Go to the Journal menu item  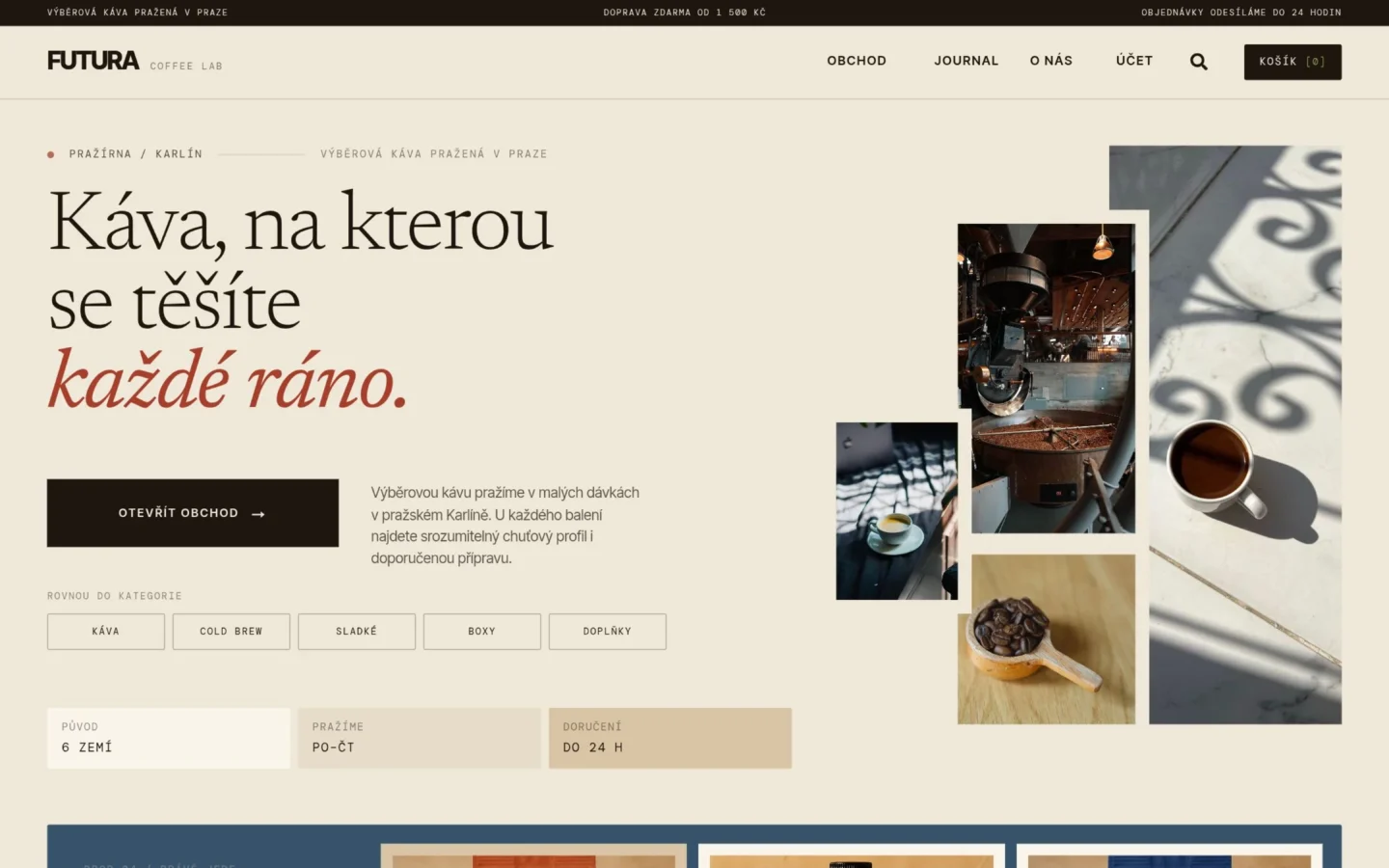click(966, 61)
